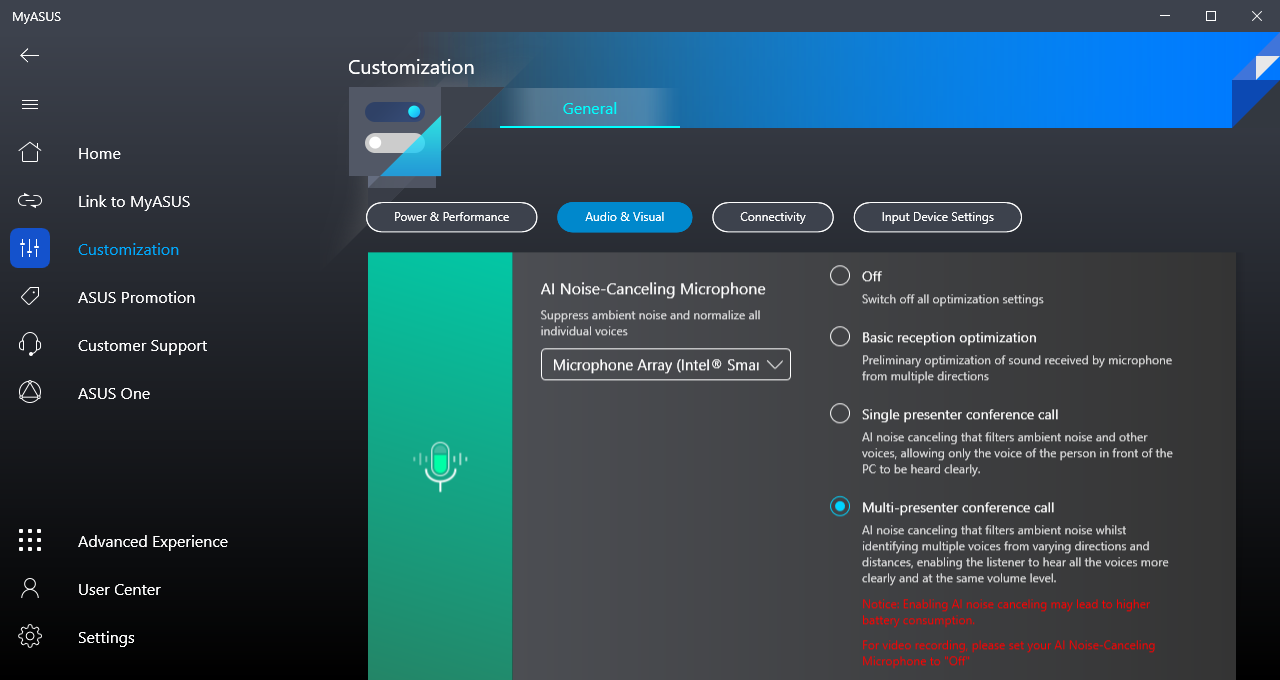Screen dimensions: 1280x680
Task: Maximize the MyASUS window
Action: tap(1211, 16)
